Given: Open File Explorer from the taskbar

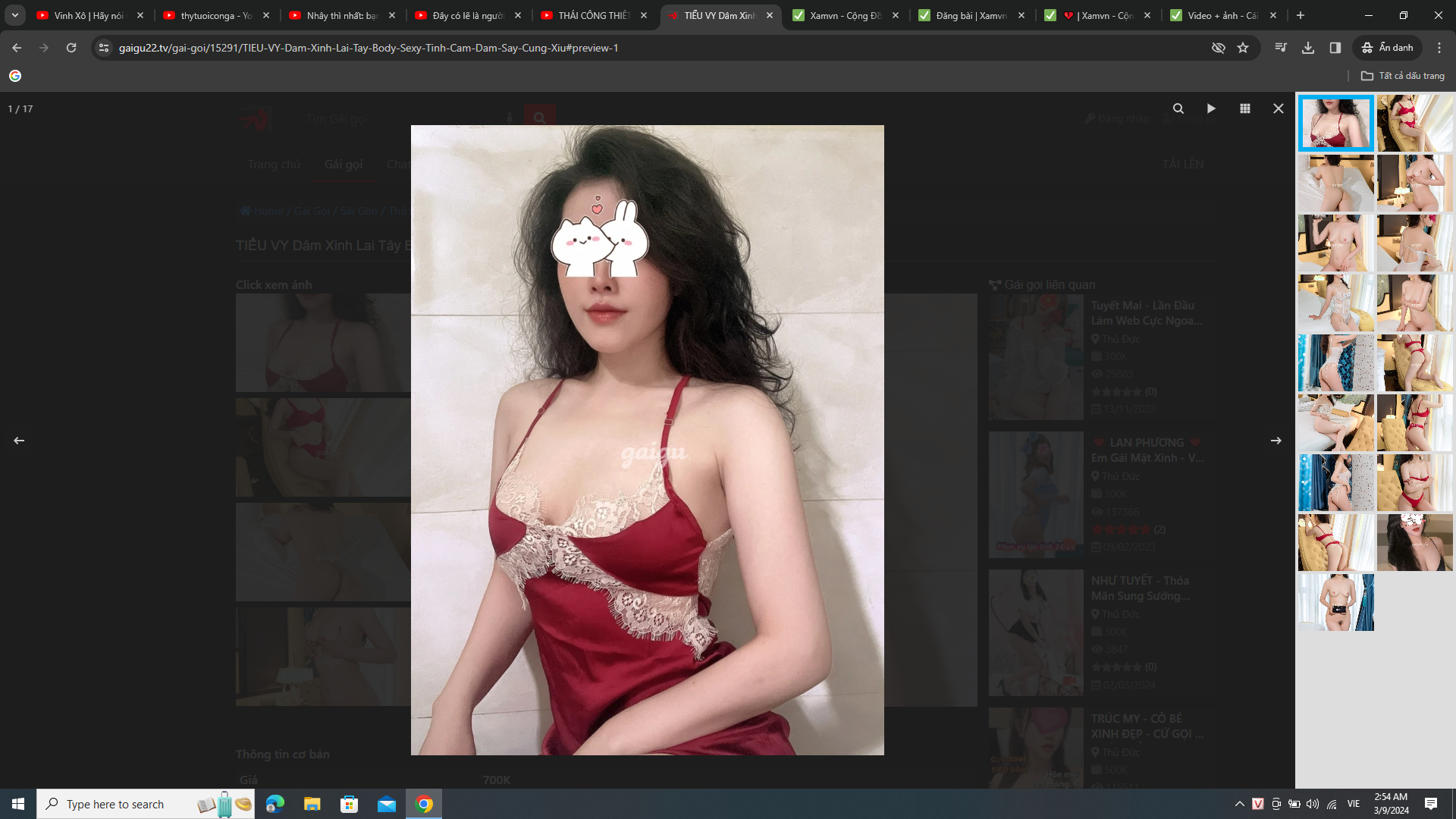Looking at the screenshot, I should (x=312, y=804).
